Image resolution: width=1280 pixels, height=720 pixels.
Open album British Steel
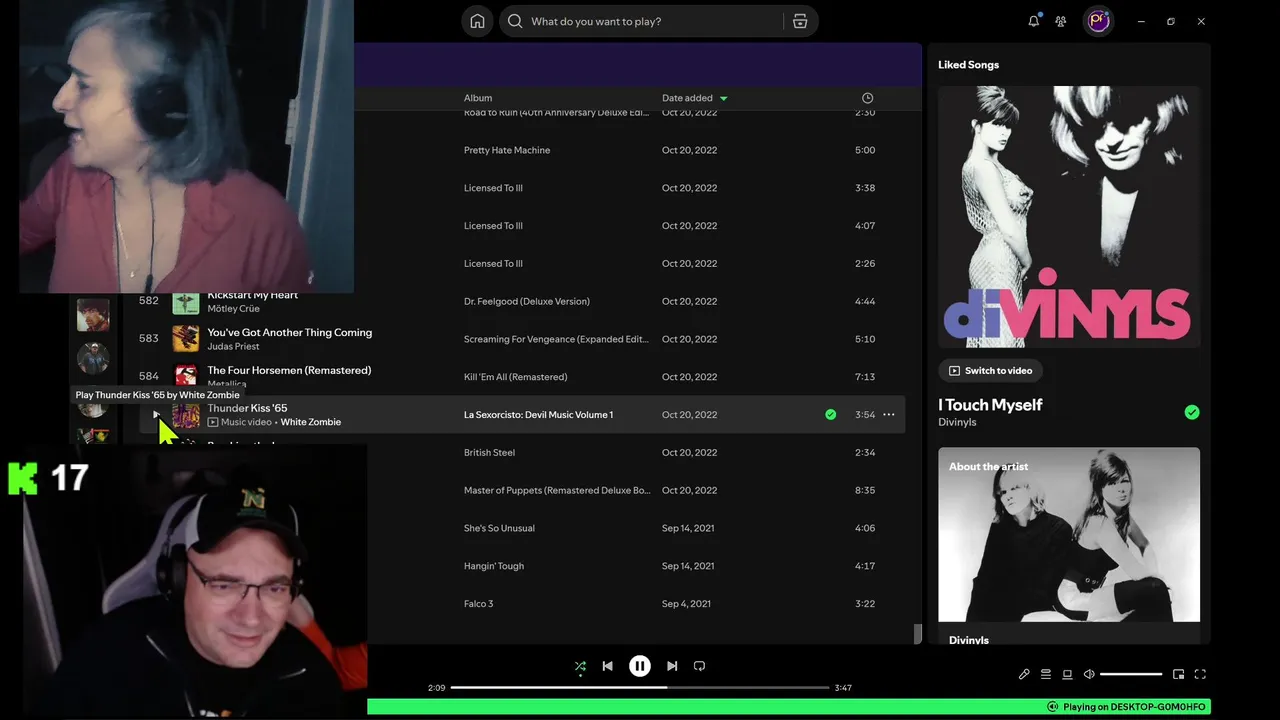(x=489, y=453)
